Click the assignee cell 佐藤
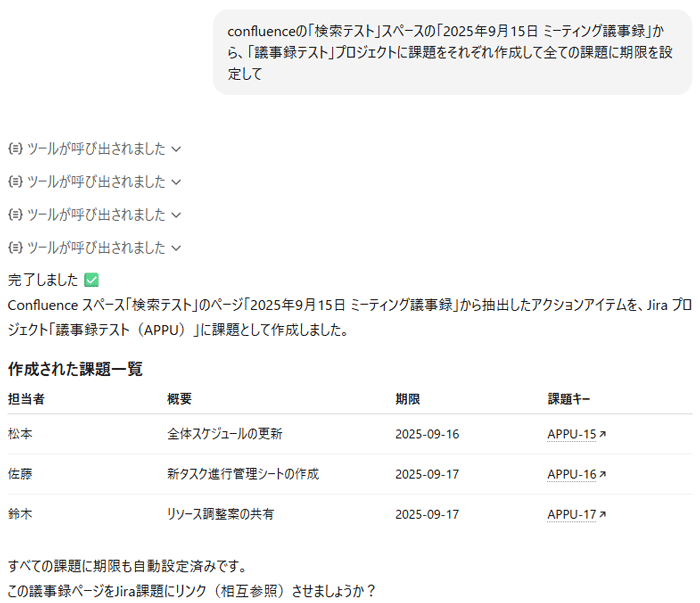The image size is (700, 603). point(20,474)
